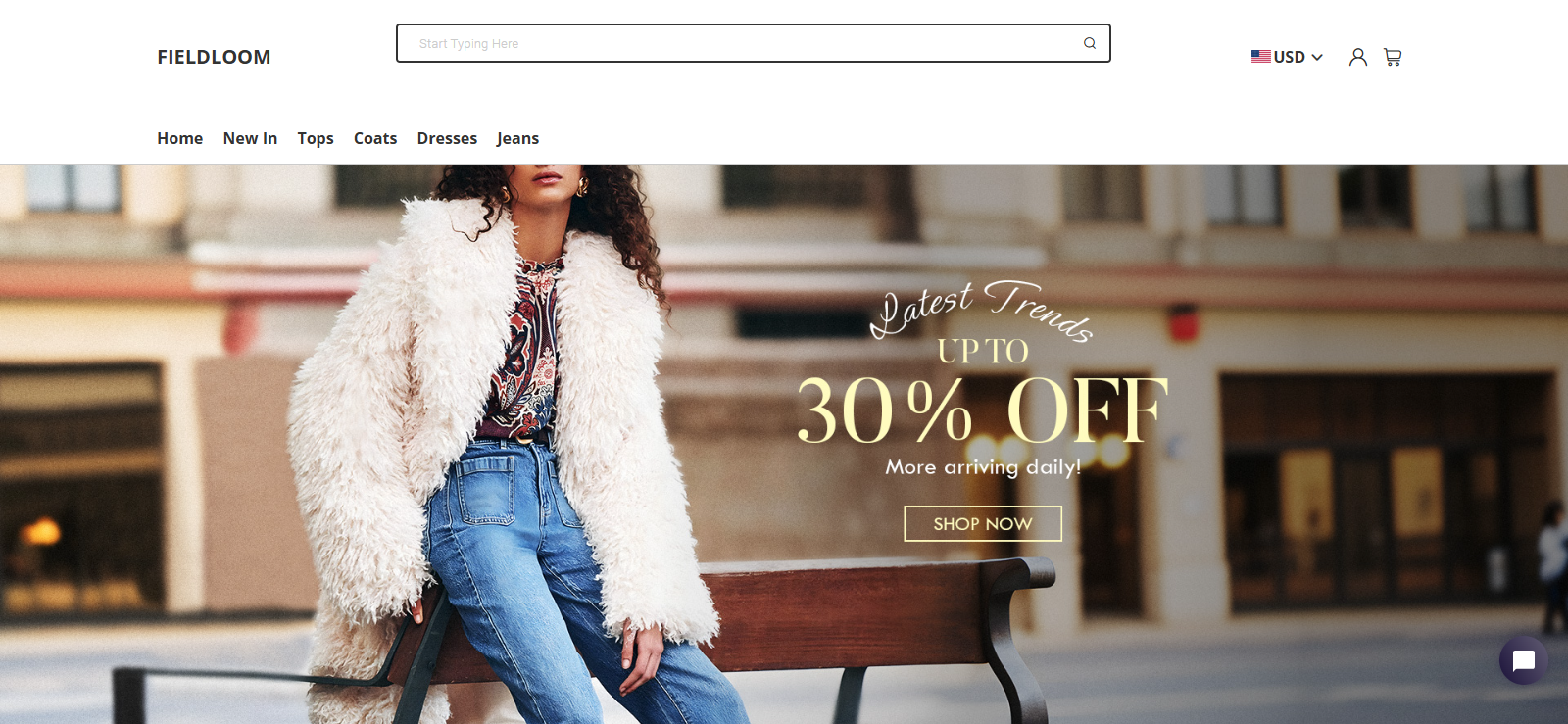Click the US flag icon

(1261, 57)
